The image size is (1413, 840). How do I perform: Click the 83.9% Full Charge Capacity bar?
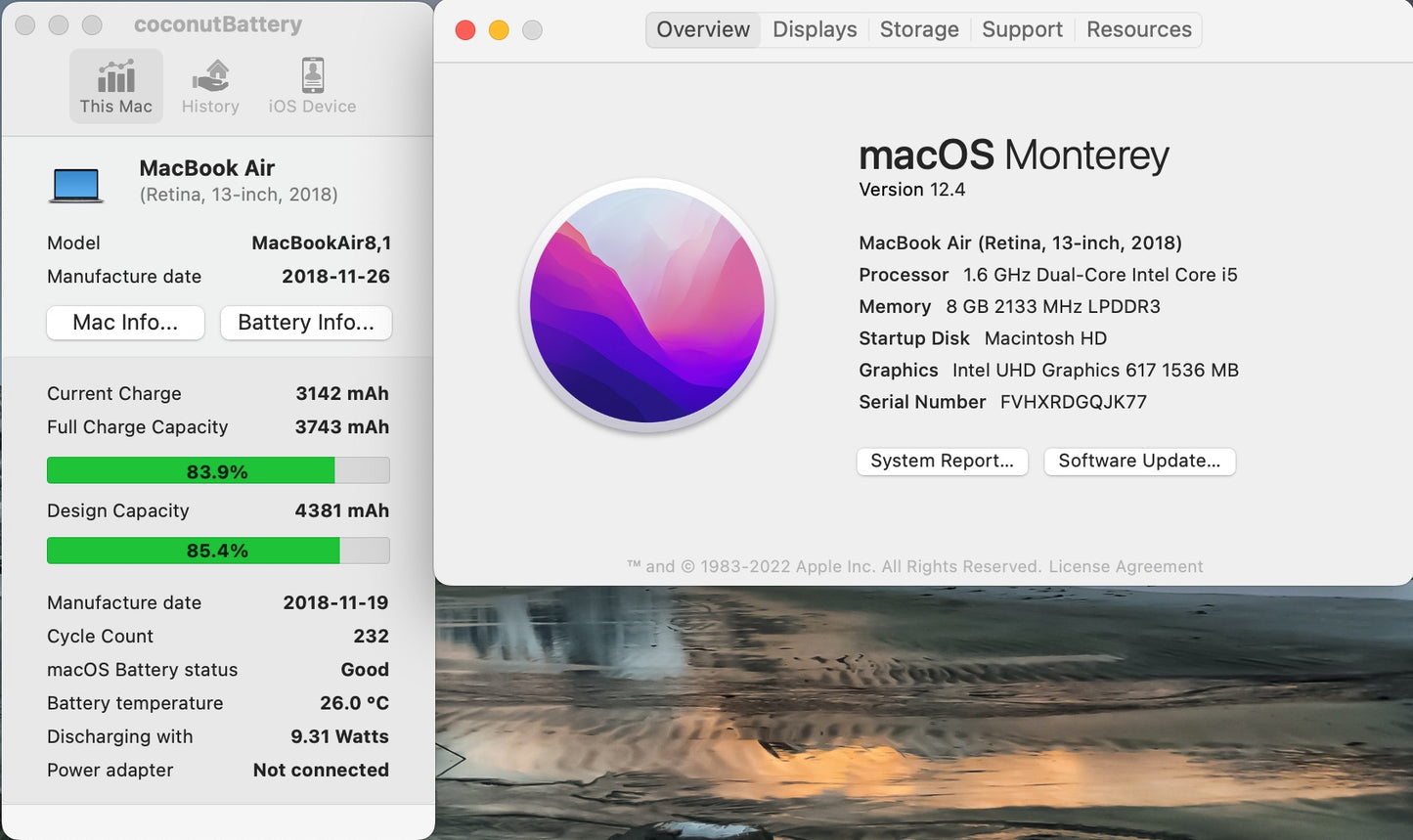(x=217, y=470)
